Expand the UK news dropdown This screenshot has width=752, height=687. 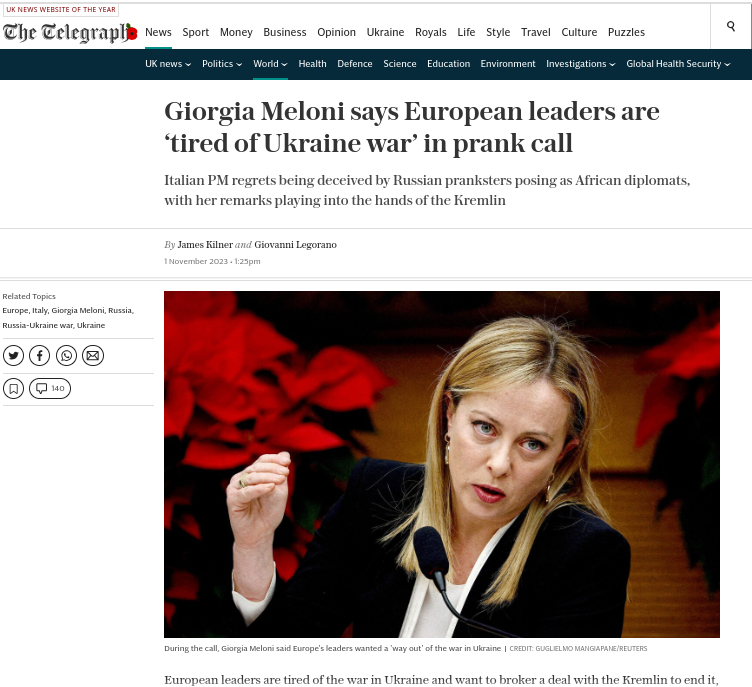[168, 64]
